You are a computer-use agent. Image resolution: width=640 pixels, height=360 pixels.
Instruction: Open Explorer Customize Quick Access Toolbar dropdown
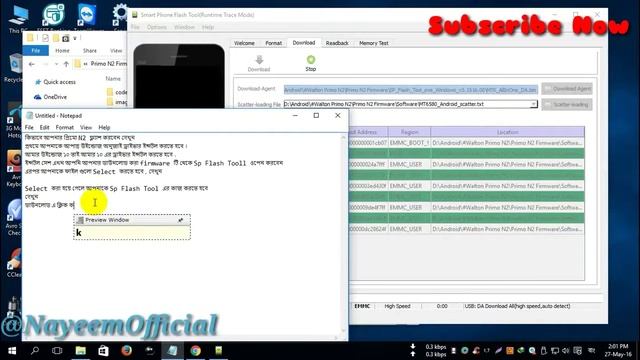coord(75,38)
